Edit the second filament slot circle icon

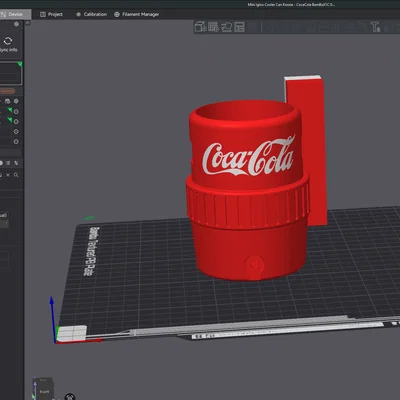point(16,122)
